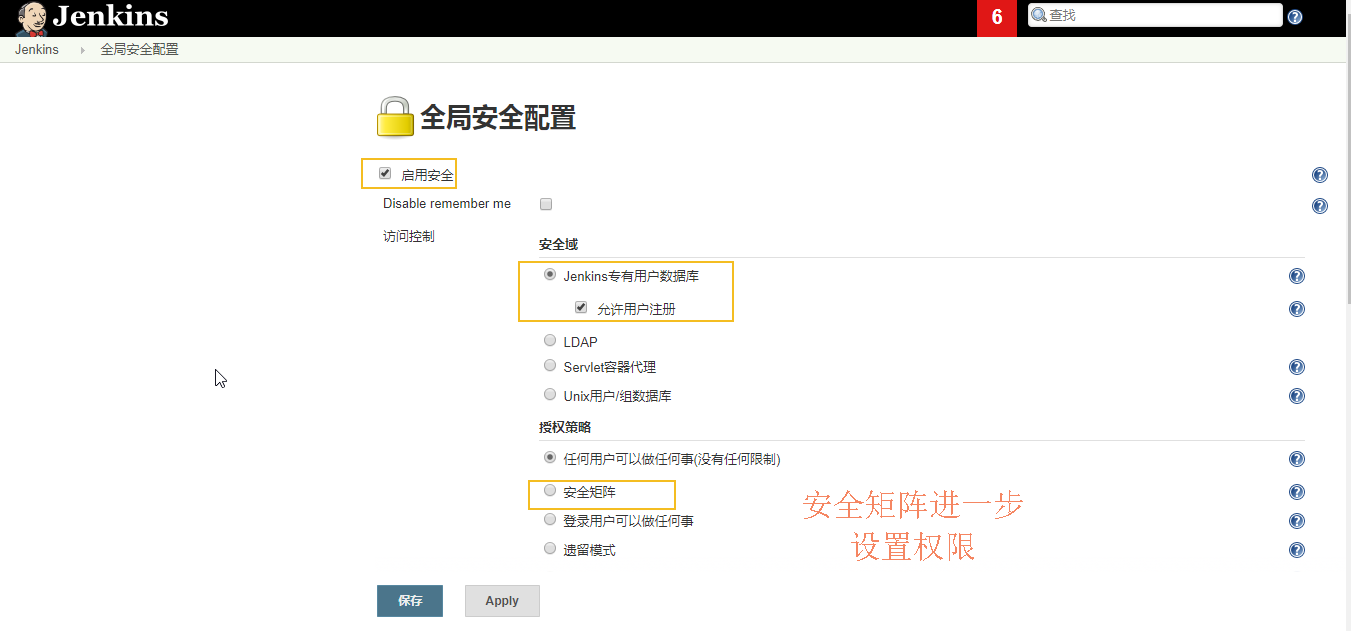
Task: Click the 保存 button
Action: [x=410, y=601]
